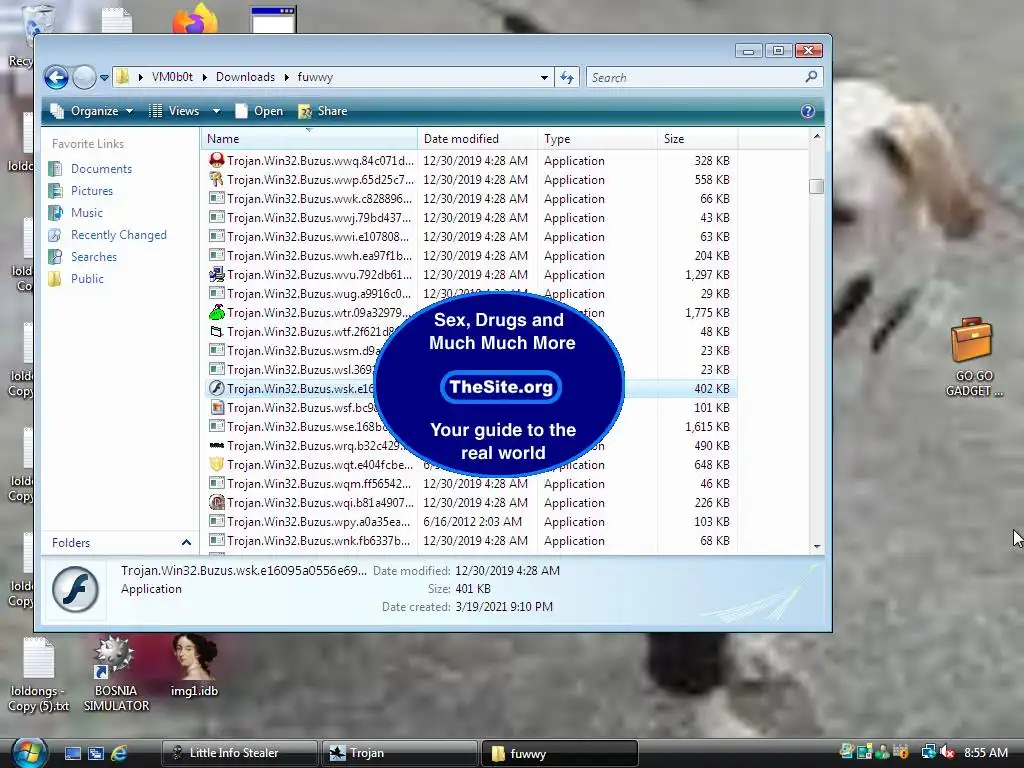This screenshot has height=768, width=1024.
Task: Click the magnifying glass search icon
Action: (x=811, y=77)
